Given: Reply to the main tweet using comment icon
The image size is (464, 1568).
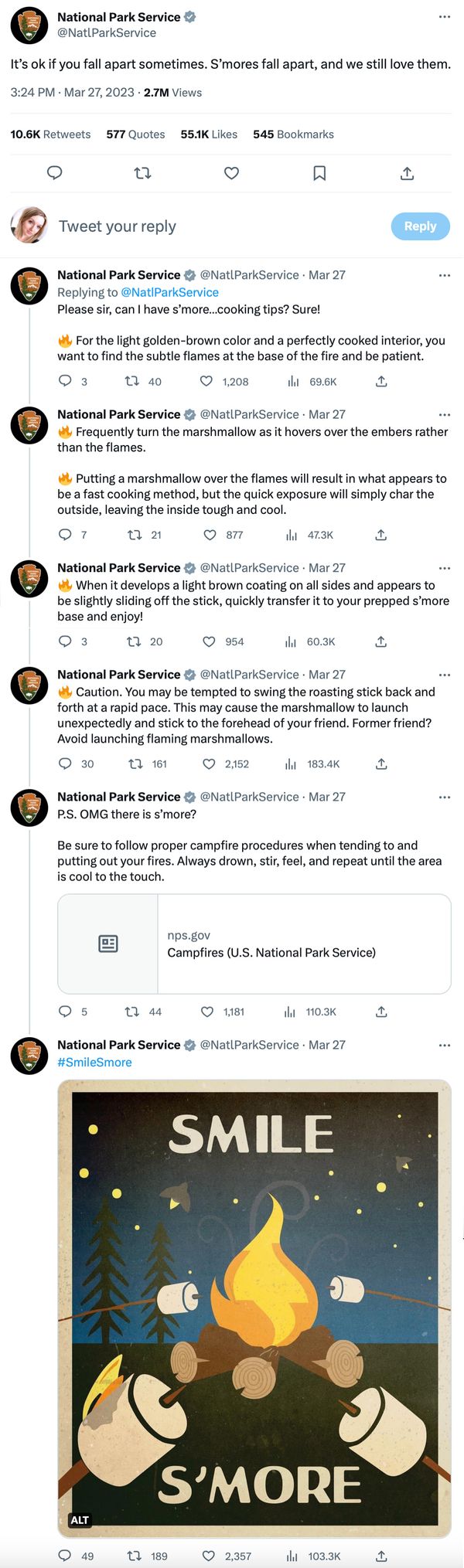Looking at the screenshot, I should pyautogui.click(x=55, y=173).
